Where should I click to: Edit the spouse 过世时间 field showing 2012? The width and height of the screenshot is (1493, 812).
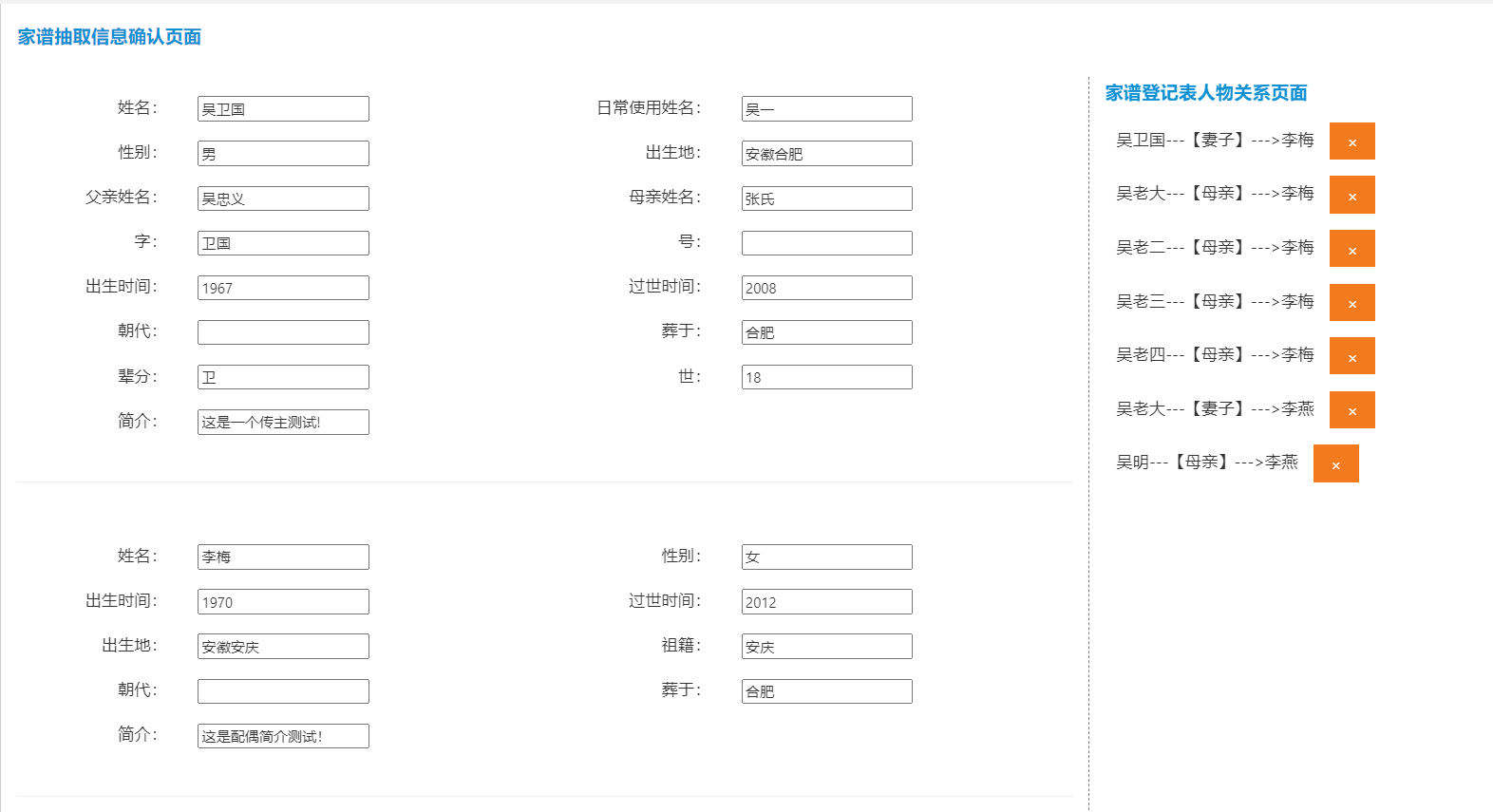(826, 602)
